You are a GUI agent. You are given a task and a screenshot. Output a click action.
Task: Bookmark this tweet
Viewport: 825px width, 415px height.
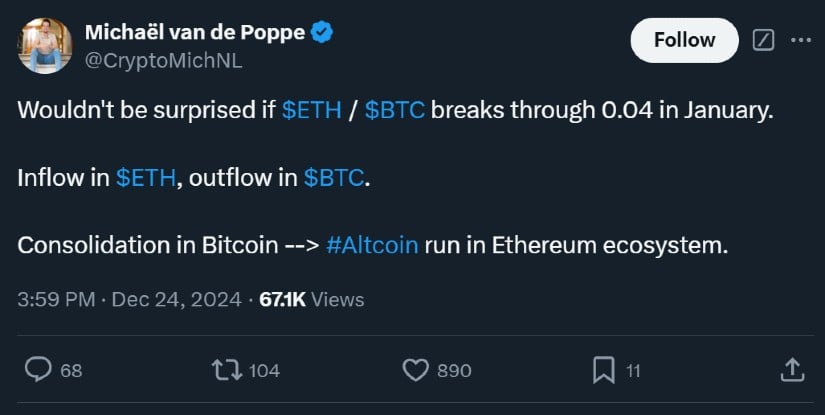tap(604, 370)
